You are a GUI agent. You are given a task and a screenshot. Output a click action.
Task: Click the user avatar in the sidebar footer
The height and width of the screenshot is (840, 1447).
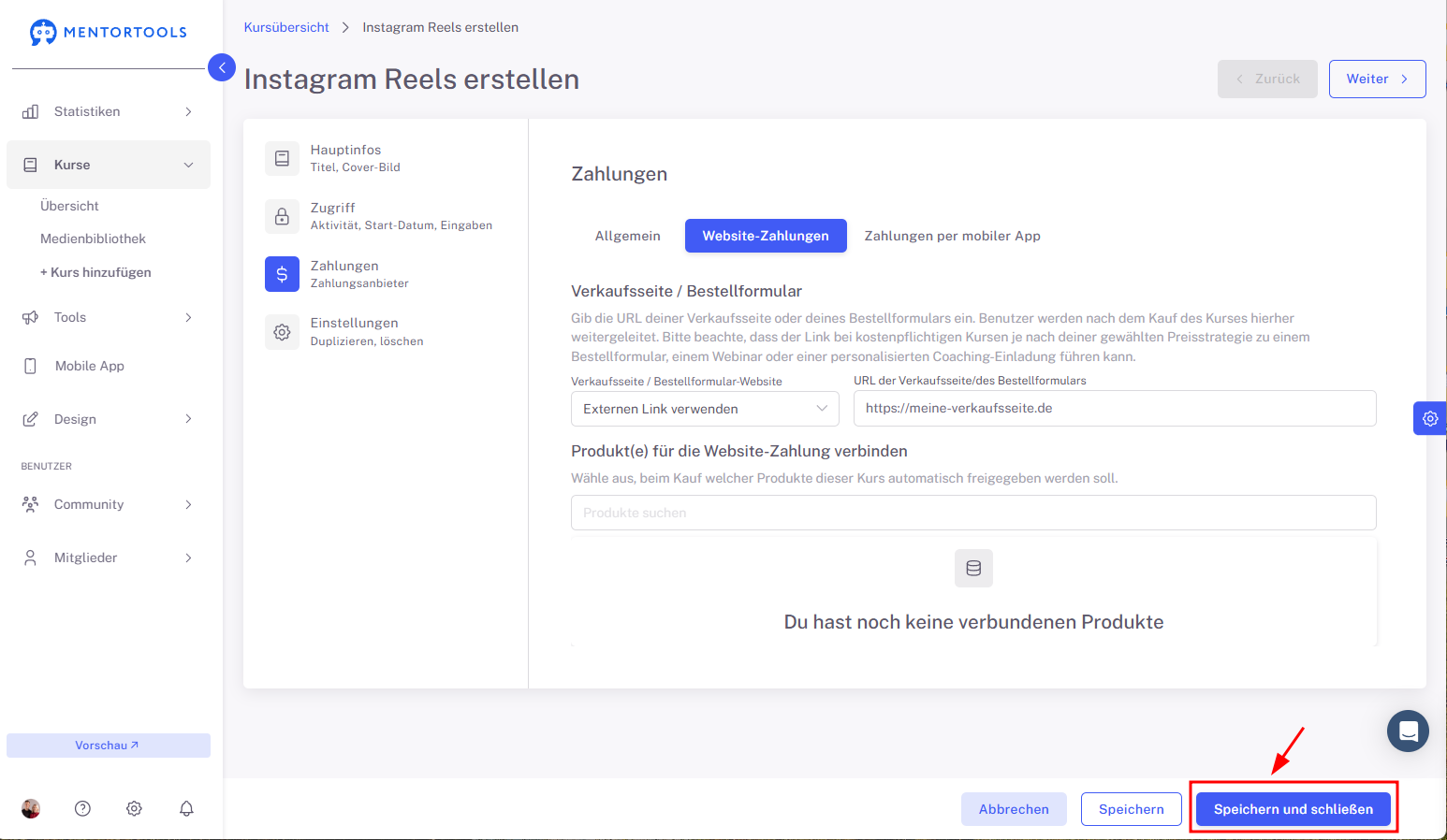[31, 808]
